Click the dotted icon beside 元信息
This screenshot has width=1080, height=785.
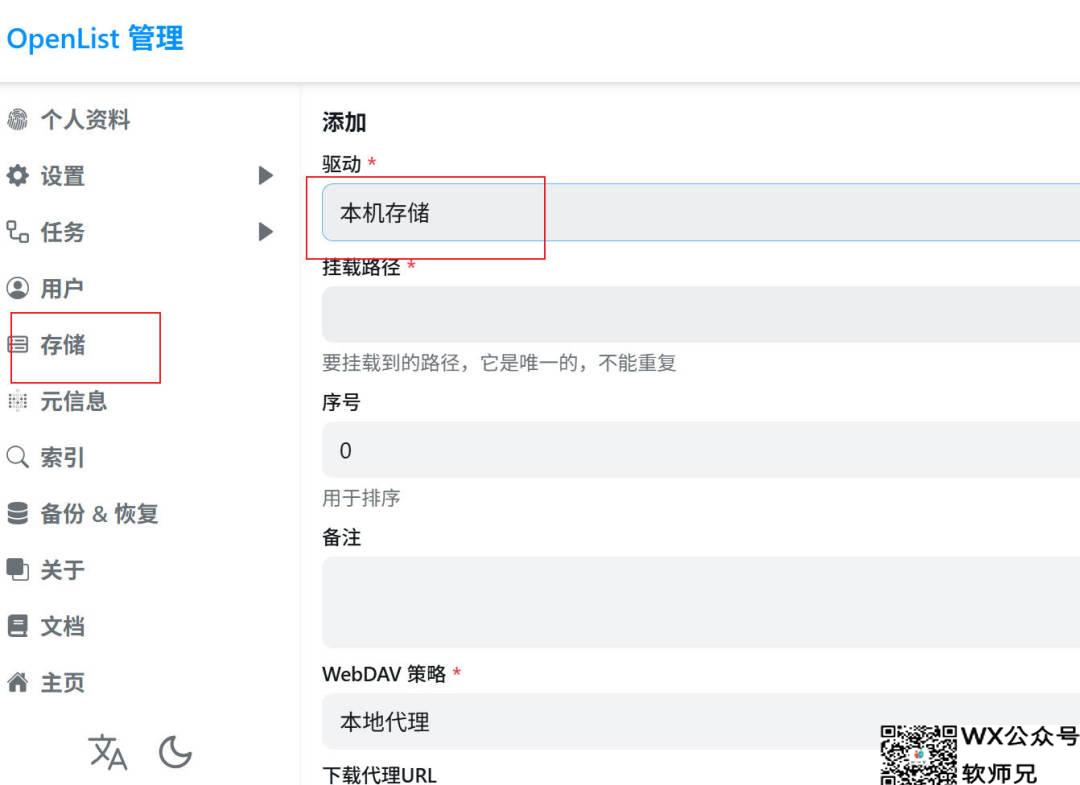(17, 401)
